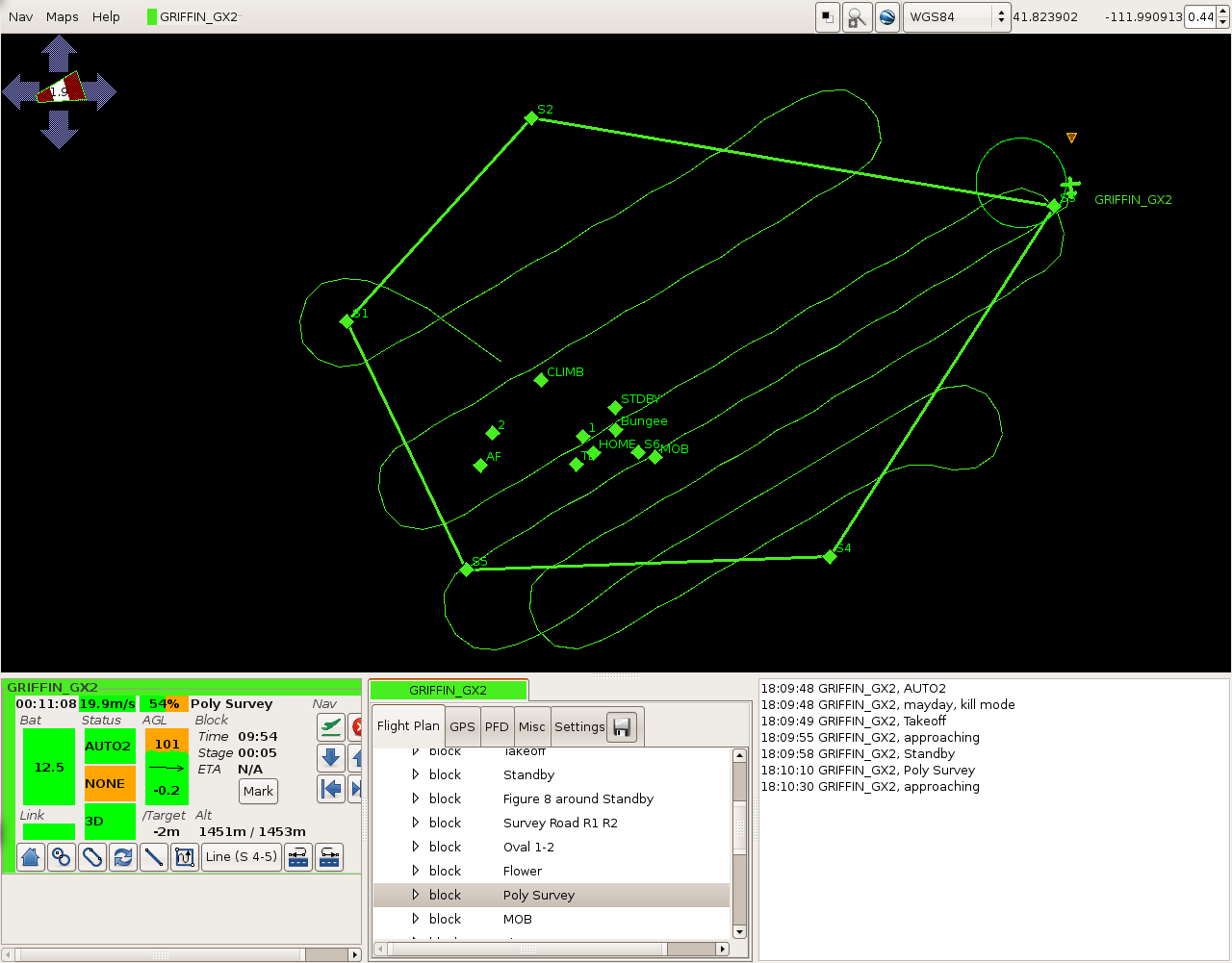
Task: Click the green airplane takeoff icon
Action: click(331, 726)
